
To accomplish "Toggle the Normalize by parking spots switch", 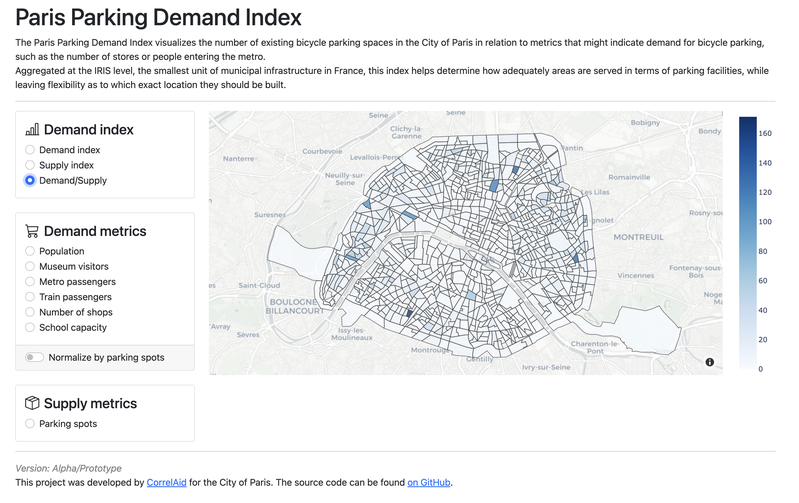I will click(x=34, y=357).
